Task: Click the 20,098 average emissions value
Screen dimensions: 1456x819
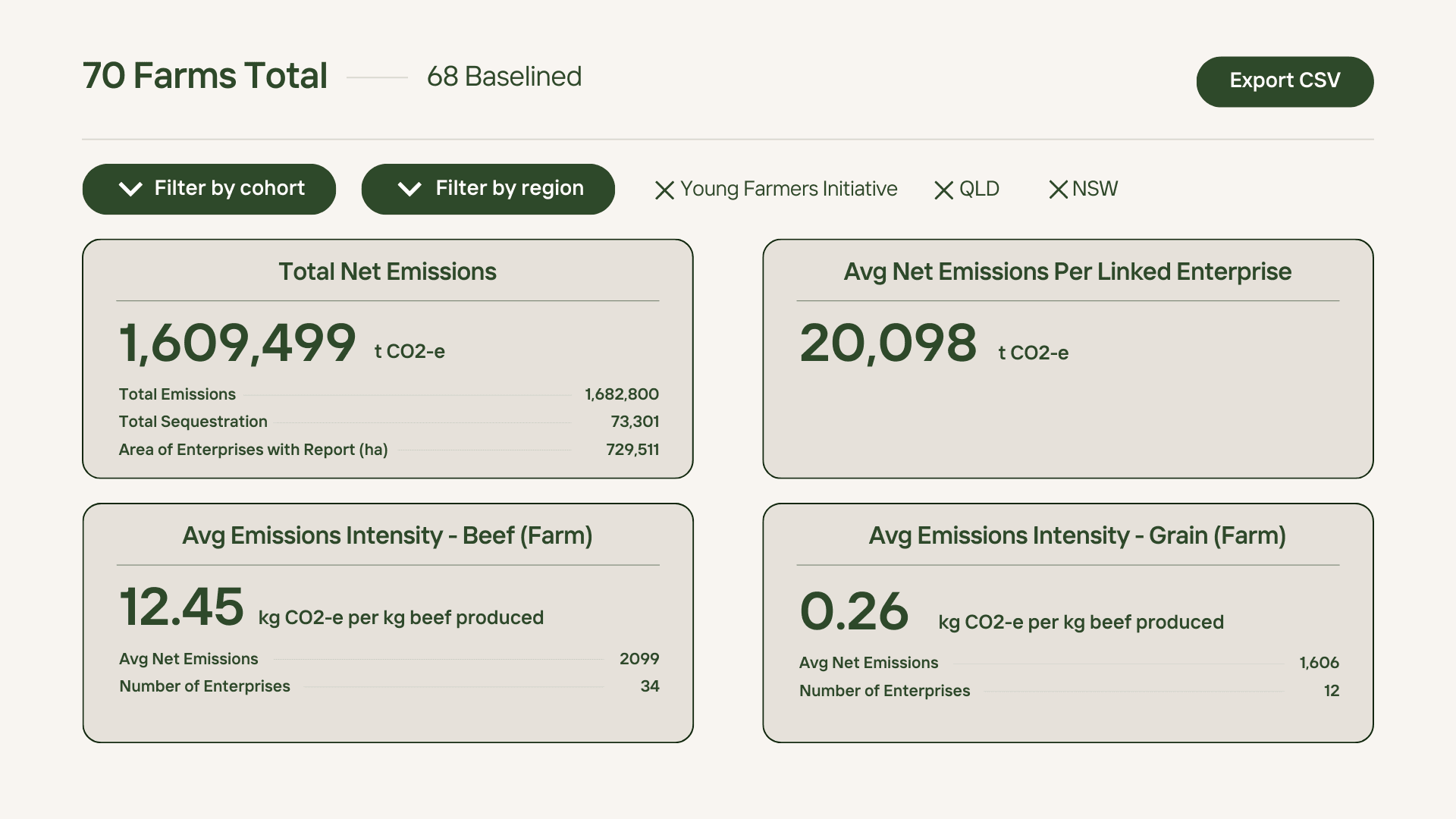Action: 888,343
